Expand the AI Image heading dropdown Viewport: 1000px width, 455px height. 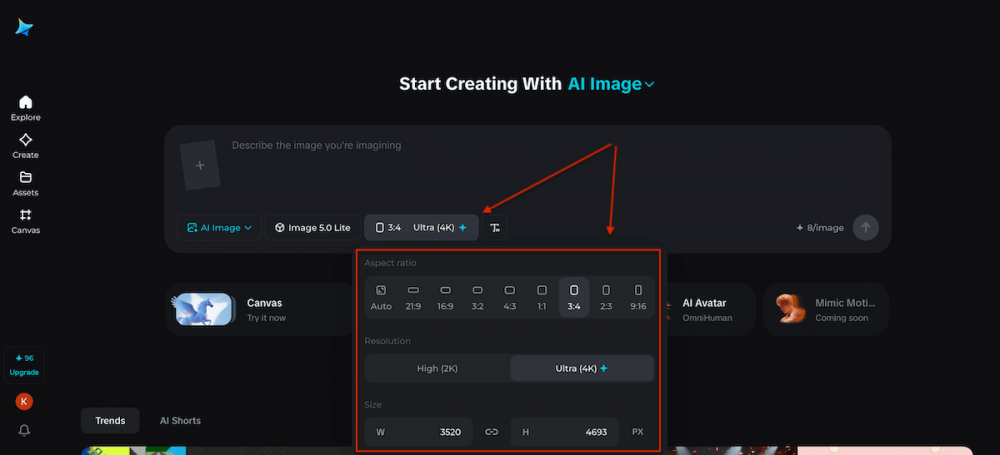click(610, 84)
